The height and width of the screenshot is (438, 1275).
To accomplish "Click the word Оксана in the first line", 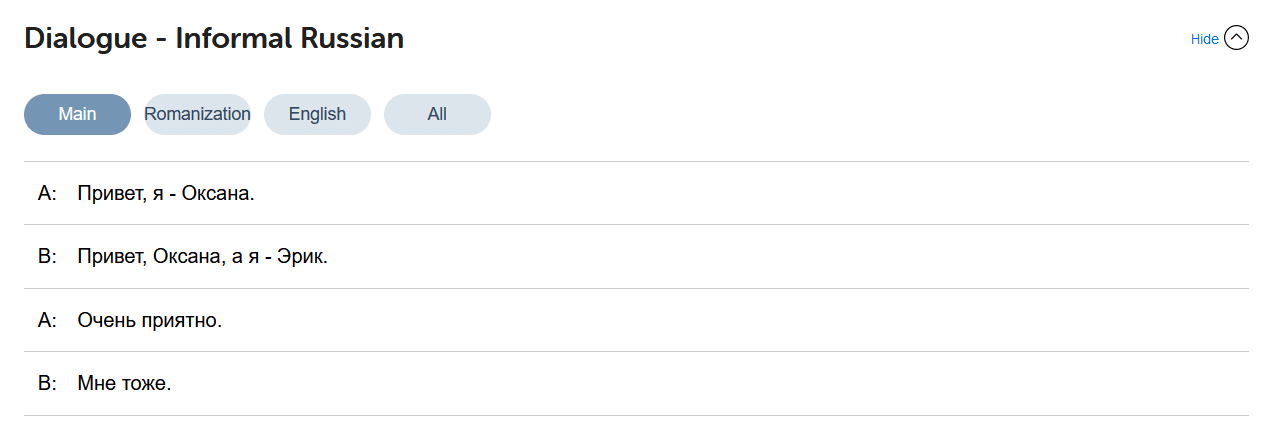I will [217, 193].
